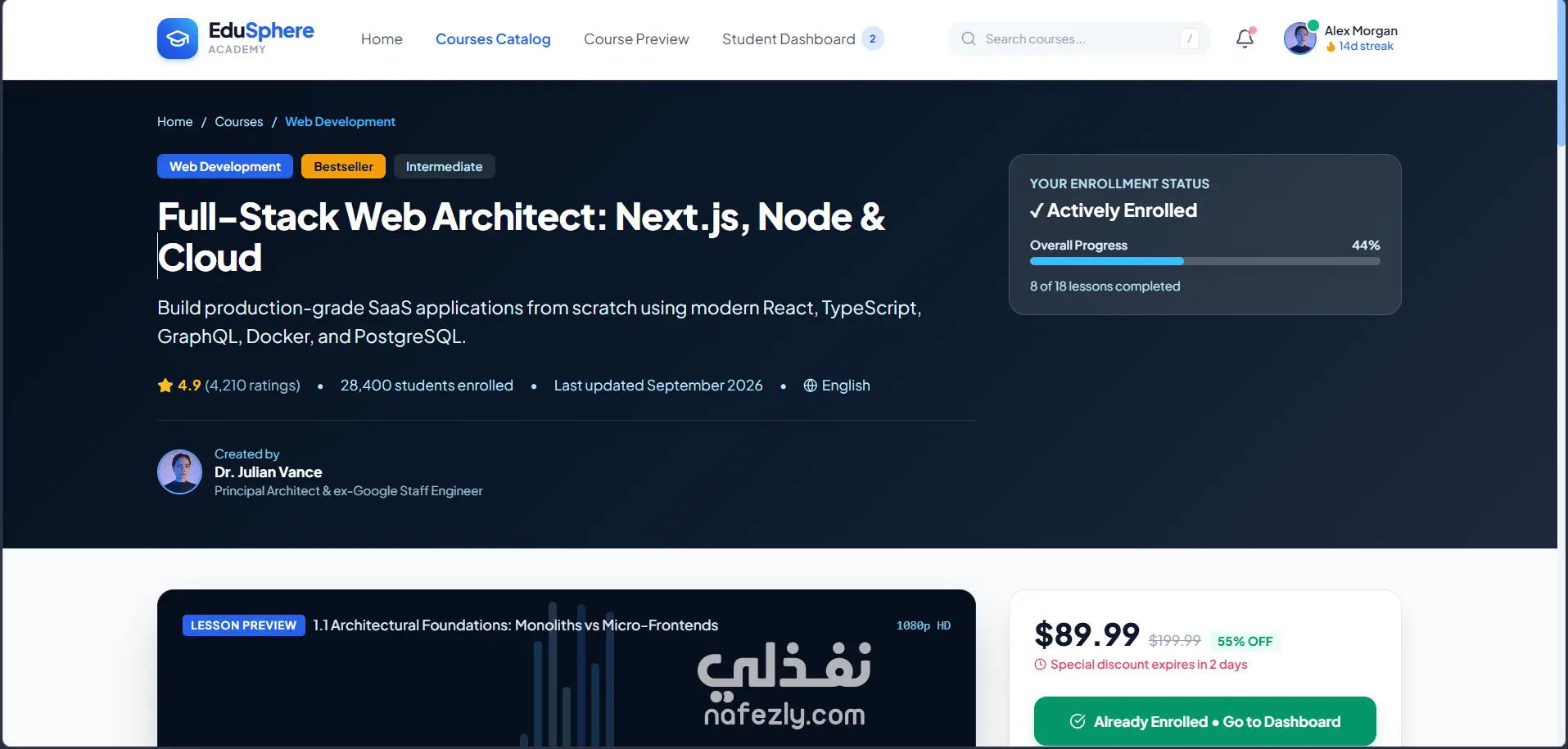Focus the Search courses input field
The image size is (1568, 749).
pyautogui.click(x=1078, y=38)
